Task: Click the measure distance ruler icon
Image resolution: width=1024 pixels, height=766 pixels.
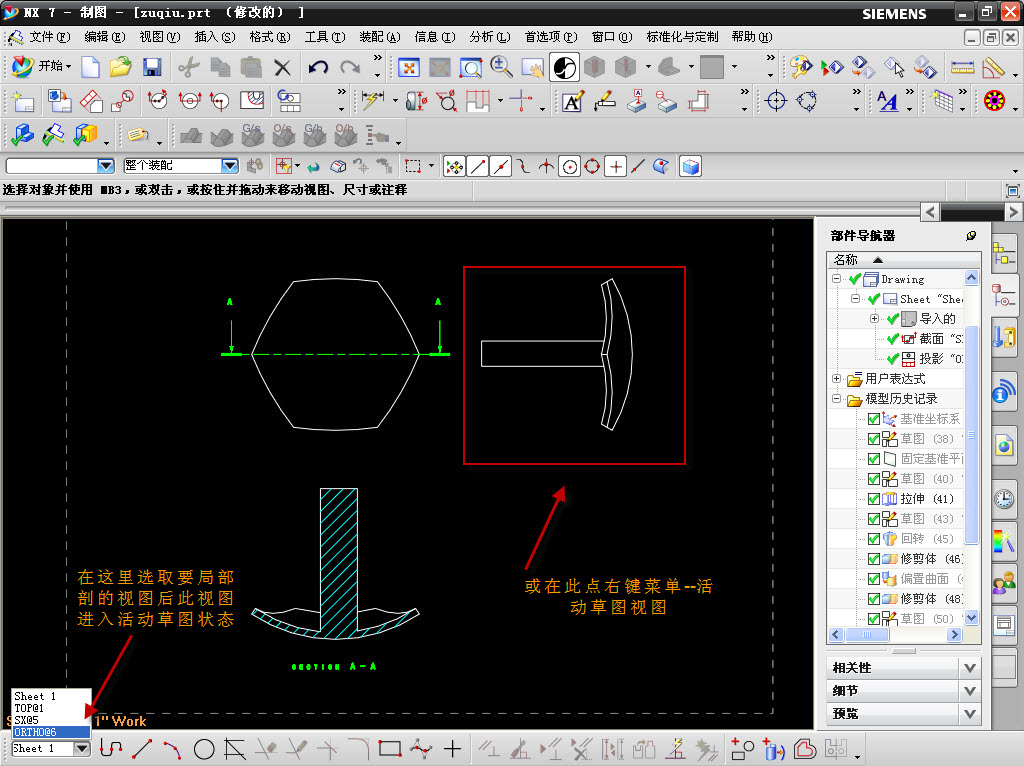Action: [962, 67]
